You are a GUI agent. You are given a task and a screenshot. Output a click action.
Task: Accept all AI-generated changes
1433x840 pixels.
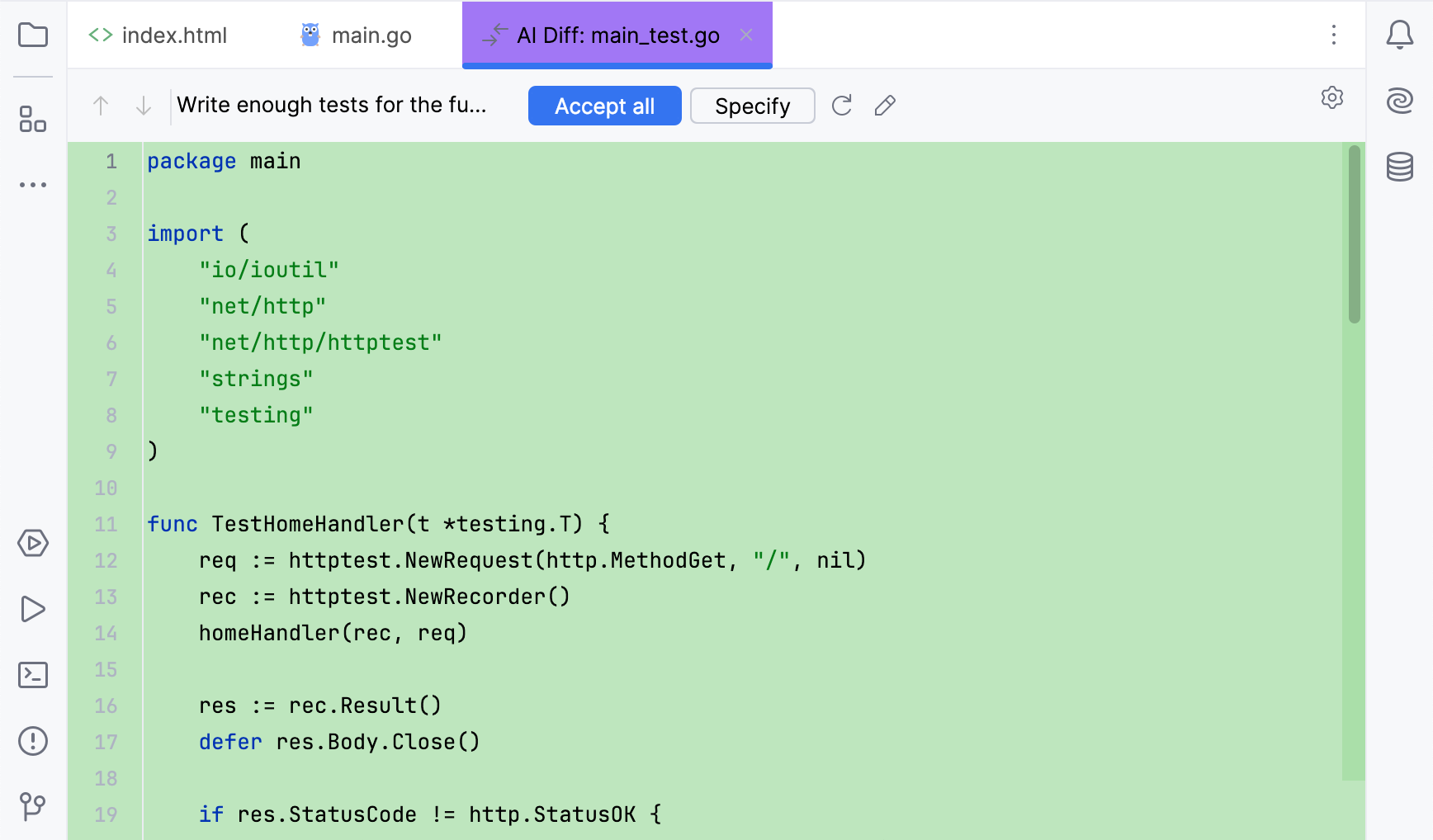point(604,106)
